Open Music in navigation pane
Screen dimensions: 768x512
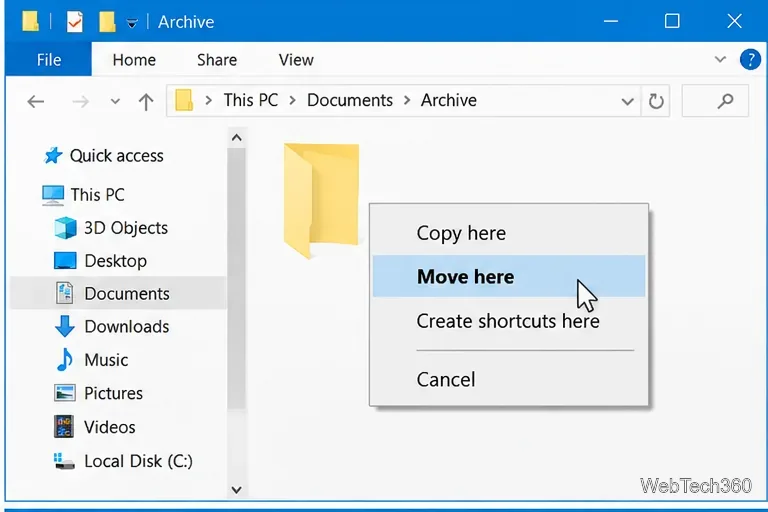point(106,360)
